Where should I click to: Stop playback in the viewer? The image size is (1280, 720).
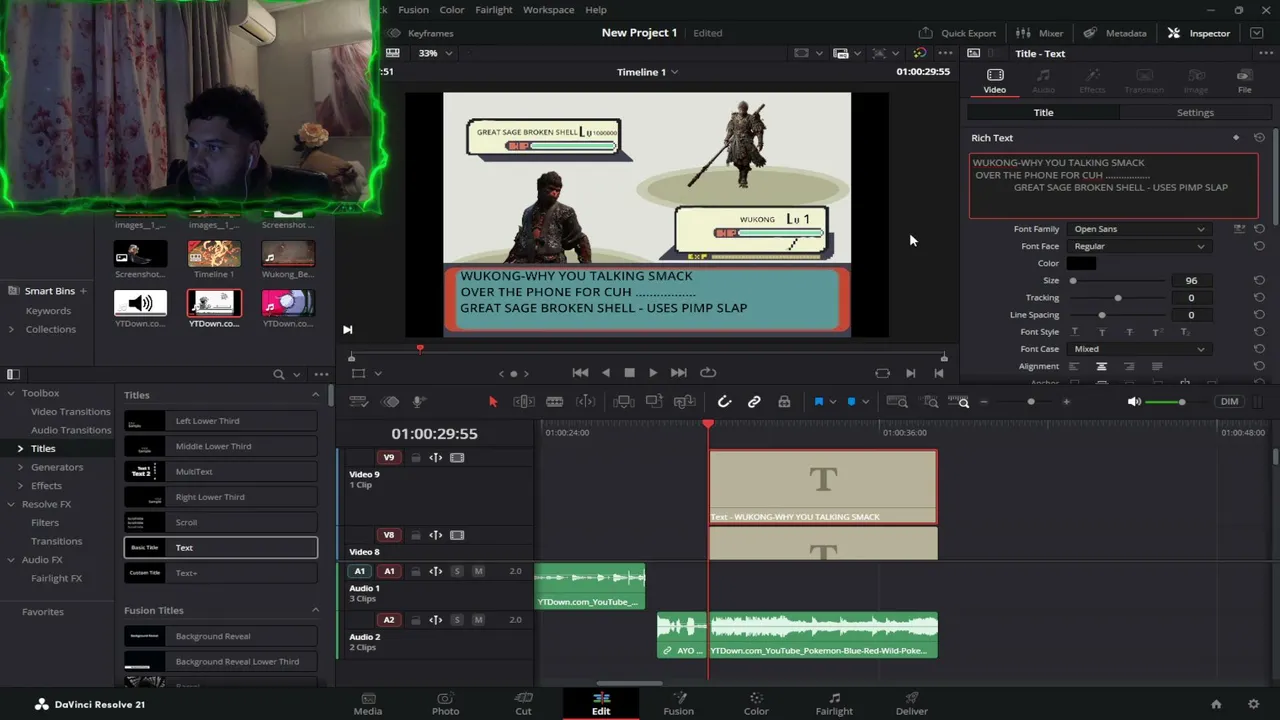click(629, 373)
